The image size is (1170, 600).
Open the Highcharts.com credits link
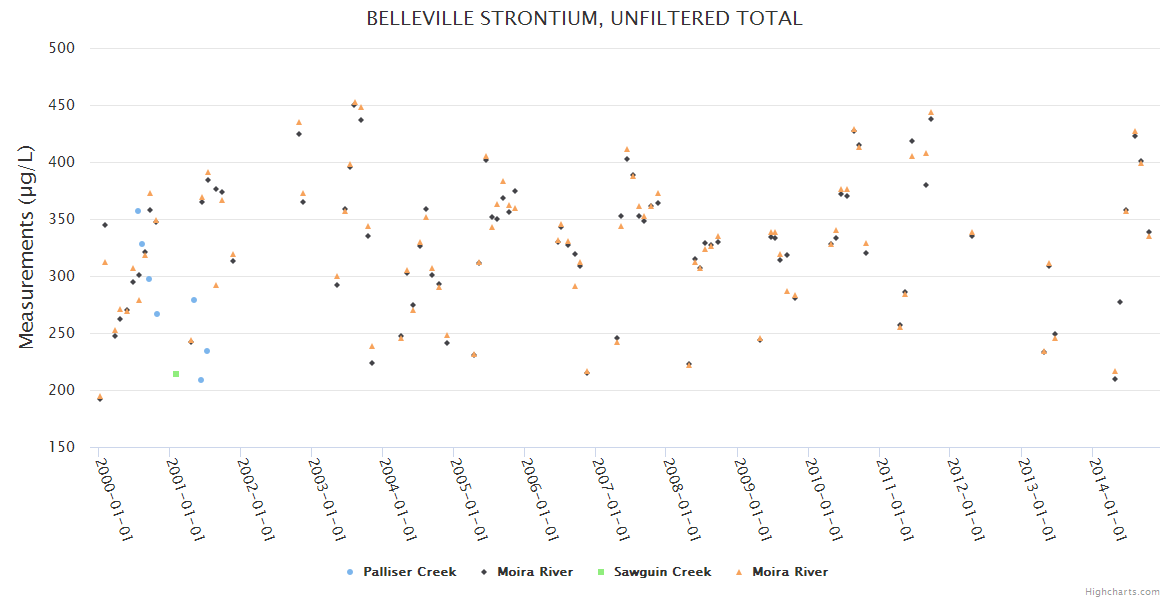pos(1122,591)
